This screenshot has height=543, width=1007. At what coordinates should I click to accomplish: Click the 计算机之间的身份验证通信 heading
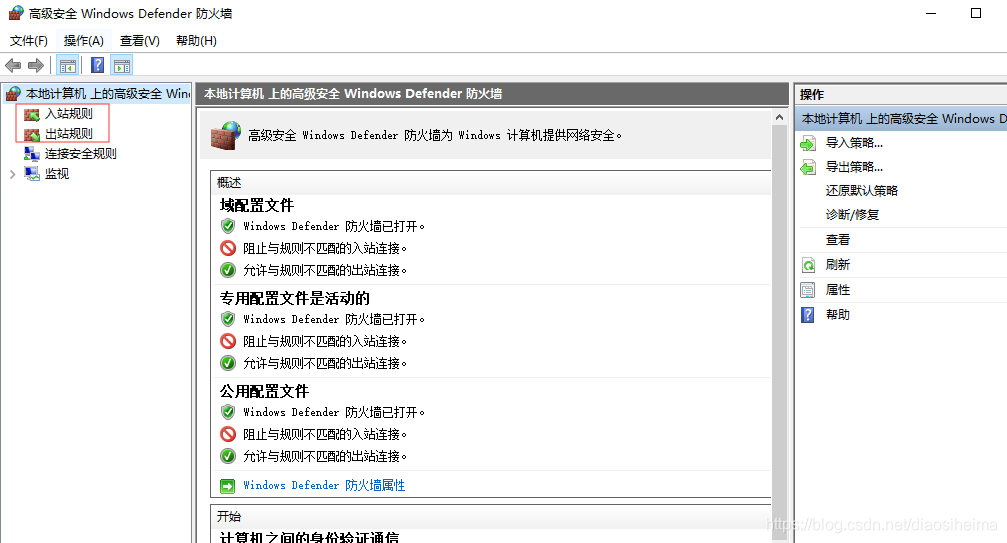tap(309, 537)
